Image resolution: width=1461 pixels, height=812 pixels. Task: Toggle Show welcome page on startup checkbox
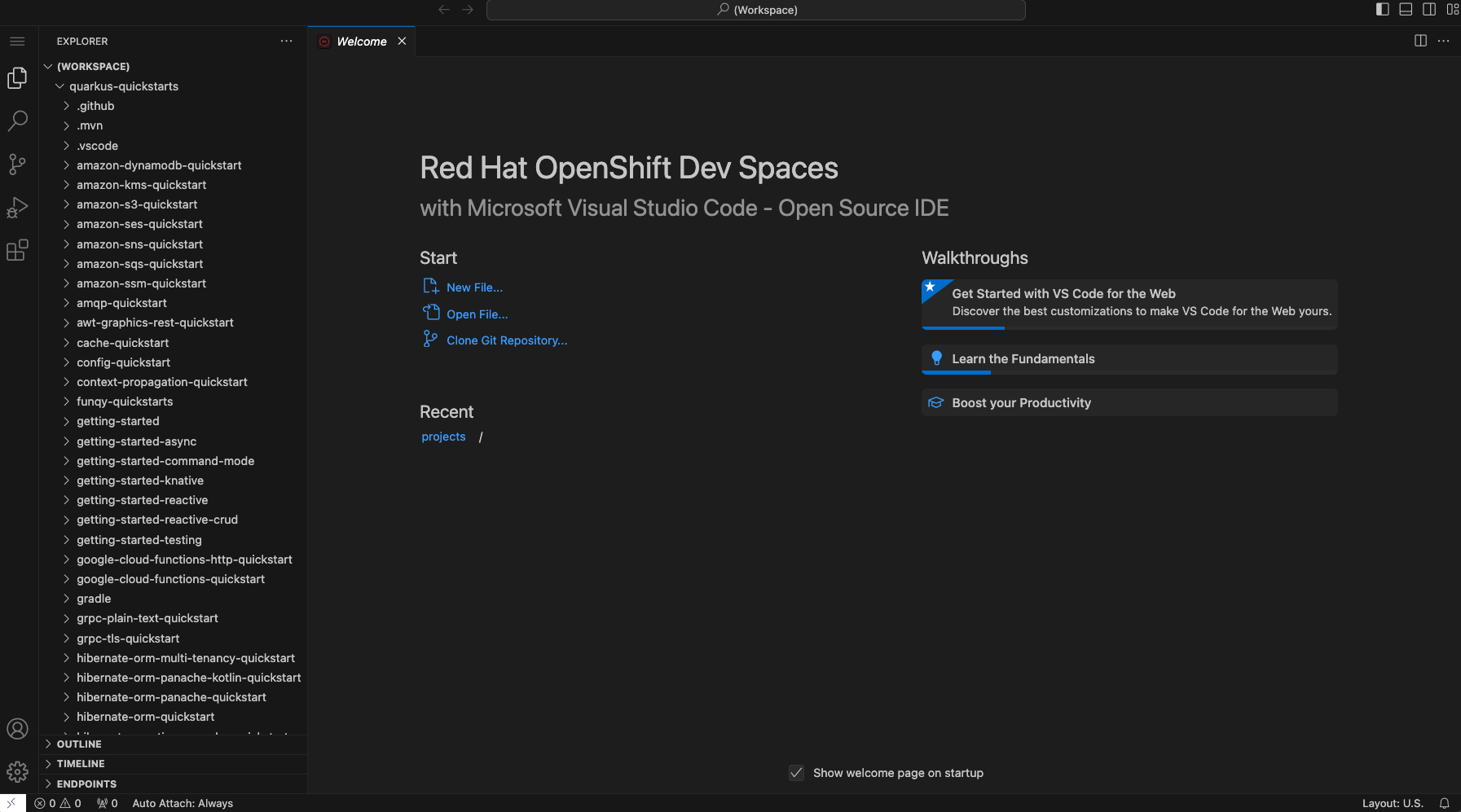point(797,773)
